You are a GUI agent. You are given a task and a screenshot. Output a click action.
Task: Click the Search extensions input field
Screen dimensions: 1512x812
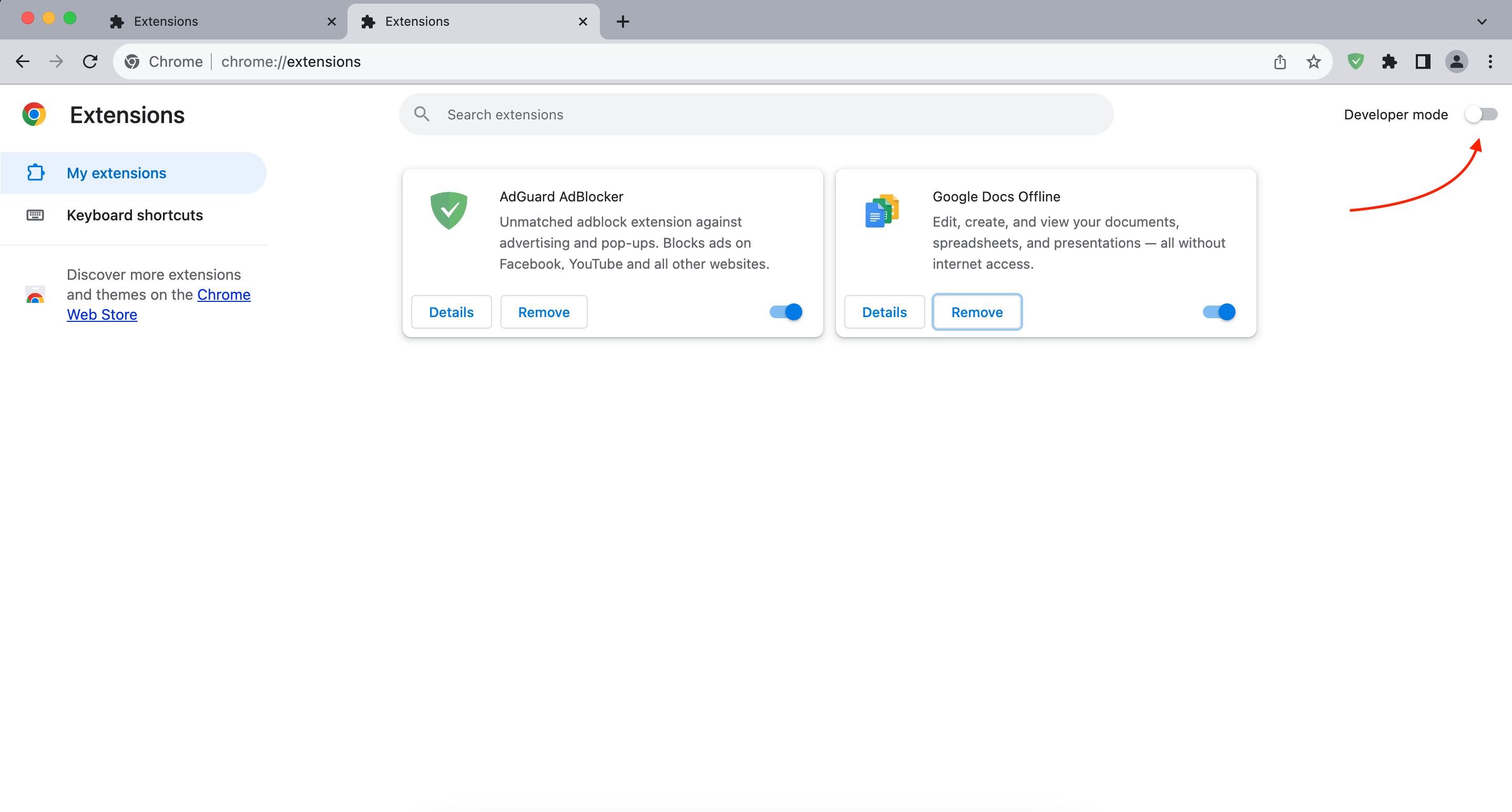click(x=756, y=114)
